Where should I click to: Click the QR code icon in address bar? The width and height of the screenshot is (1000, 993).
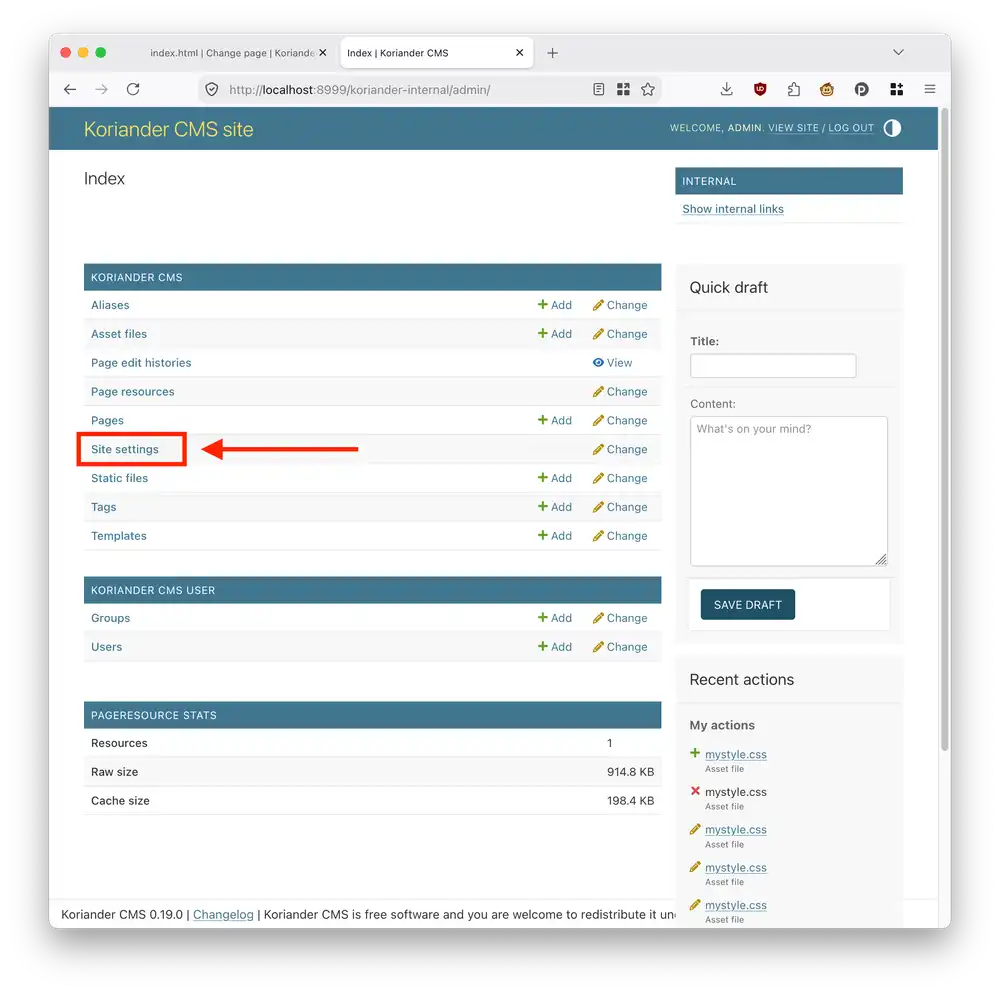click(x=623, y=89)
